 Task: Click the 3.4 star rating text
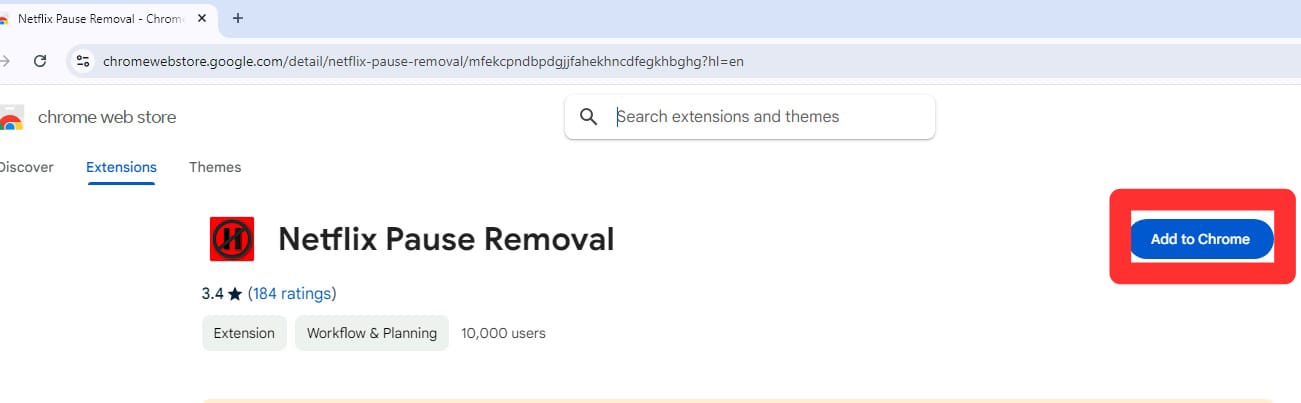coord(222,293)
